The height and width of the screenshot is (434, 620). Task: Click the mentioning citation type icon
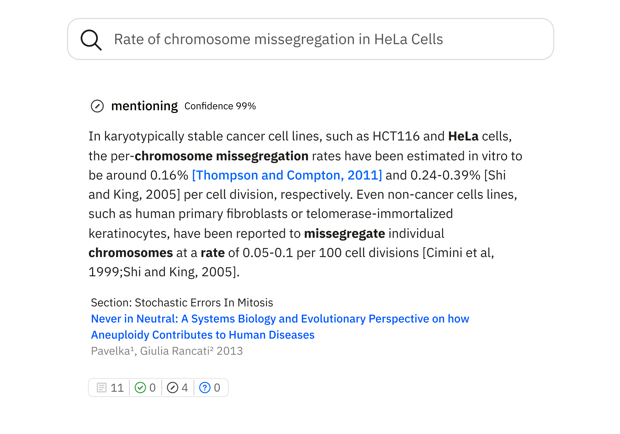(x=97, y=106)
